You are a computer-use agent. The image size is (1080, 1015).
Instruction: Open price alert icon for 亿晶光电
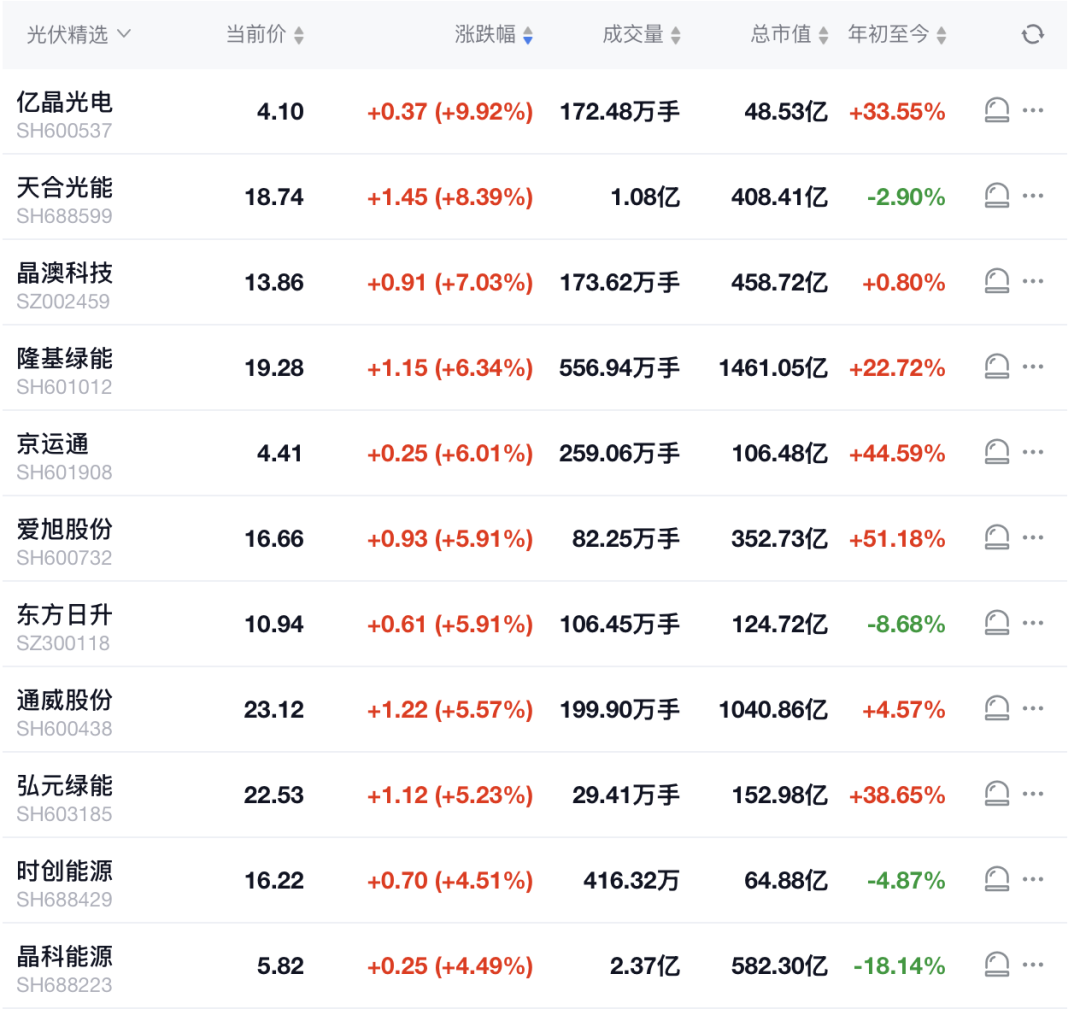point(996,110)
